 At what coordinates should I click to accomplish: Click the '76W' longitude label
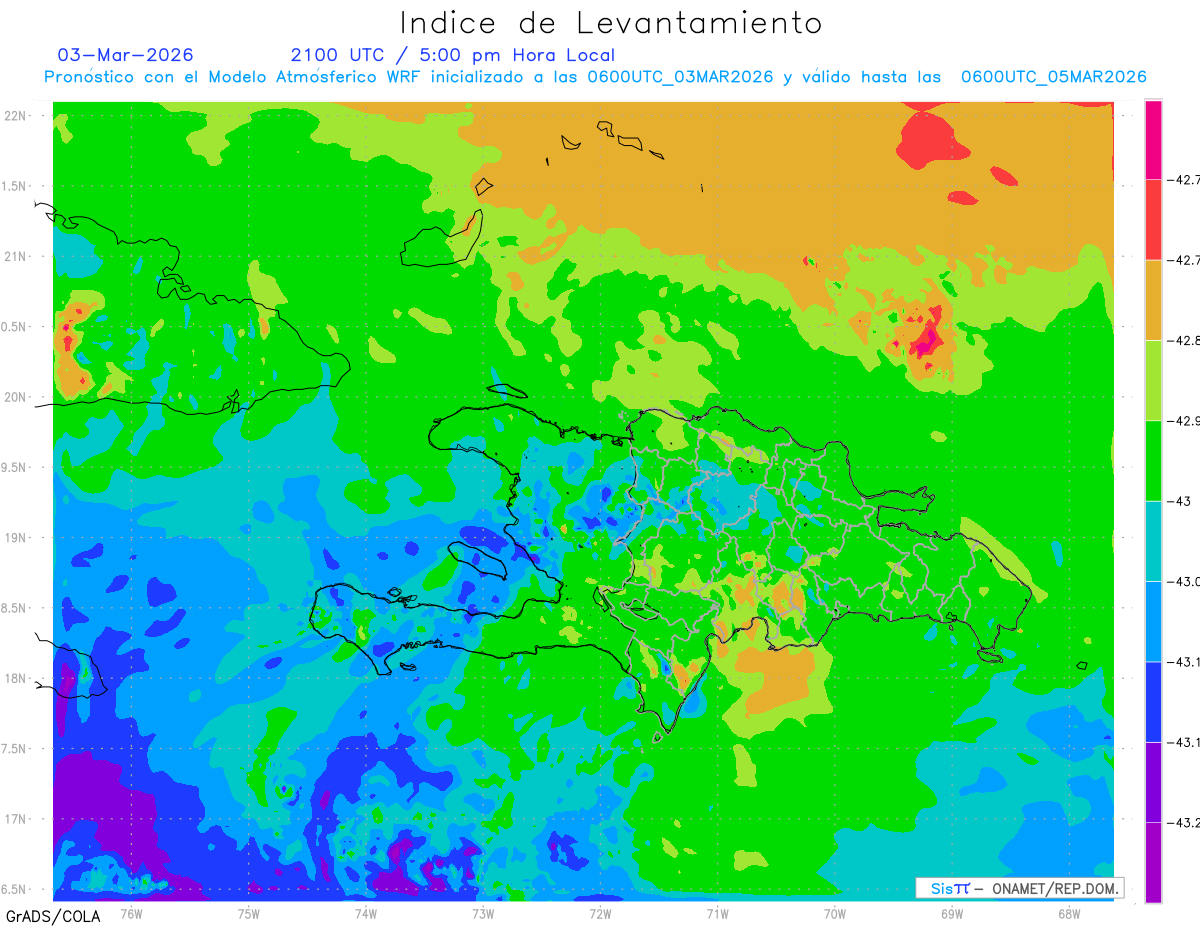[x=131, y=914]
